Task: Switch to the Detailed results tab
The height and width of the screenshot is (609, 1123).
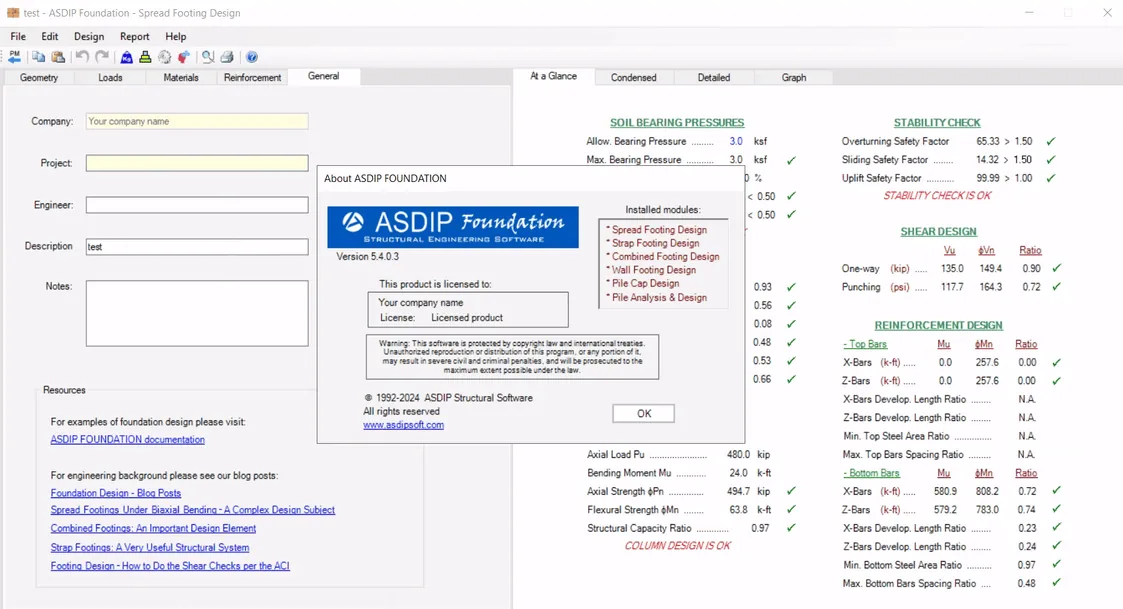Action: click(714, 77)
